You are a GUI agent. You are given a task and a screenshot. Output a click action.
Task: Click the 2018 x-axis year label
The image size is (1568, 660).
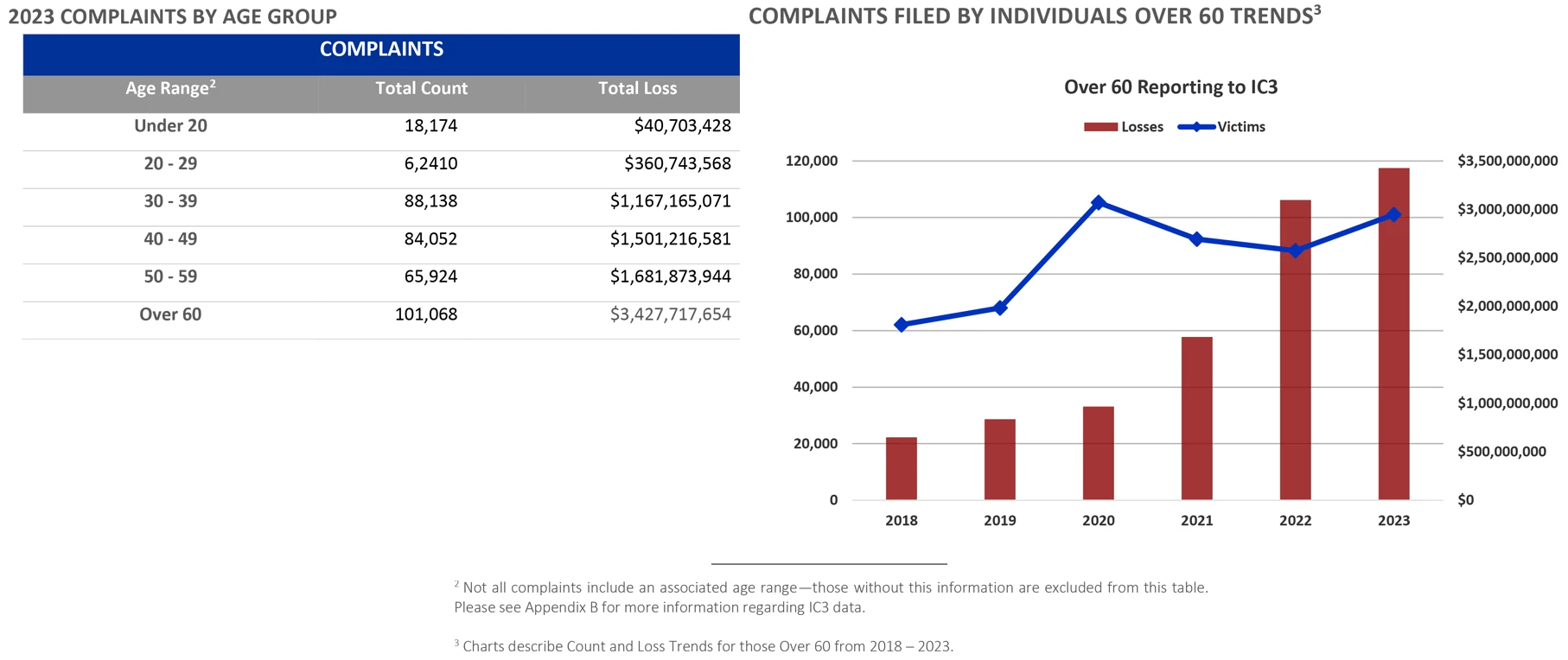pos(902,521)
